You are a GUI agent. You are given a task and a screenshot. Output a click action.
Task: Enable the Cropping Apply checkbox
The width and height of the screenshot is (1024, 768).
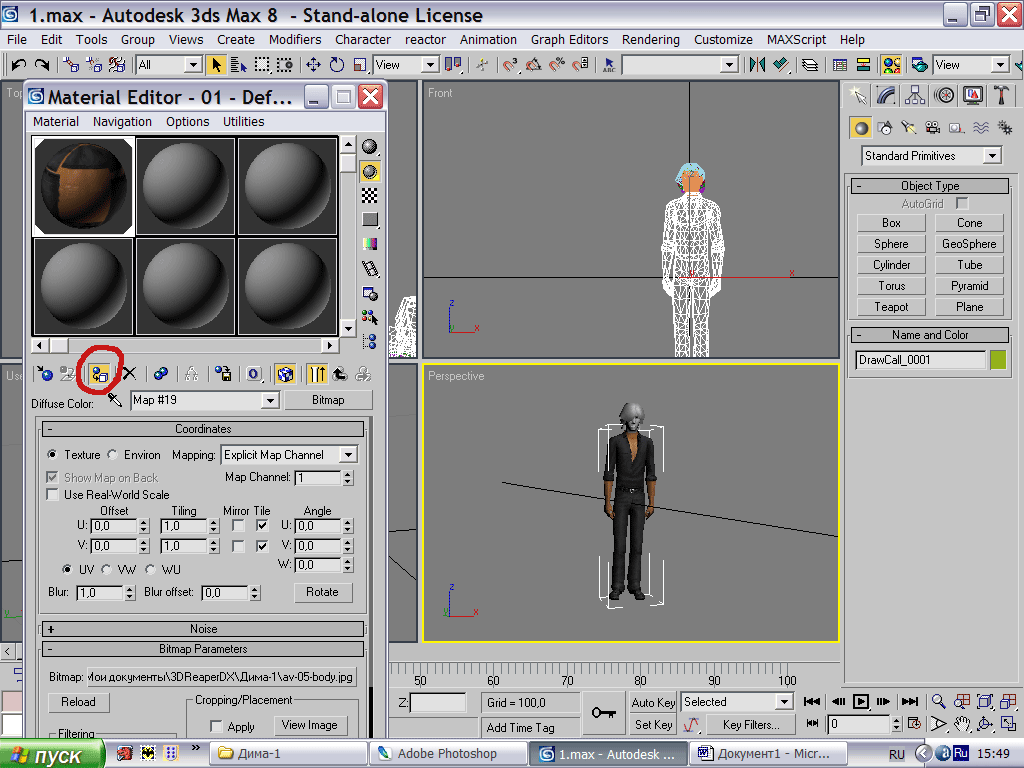tap(216, 726)
